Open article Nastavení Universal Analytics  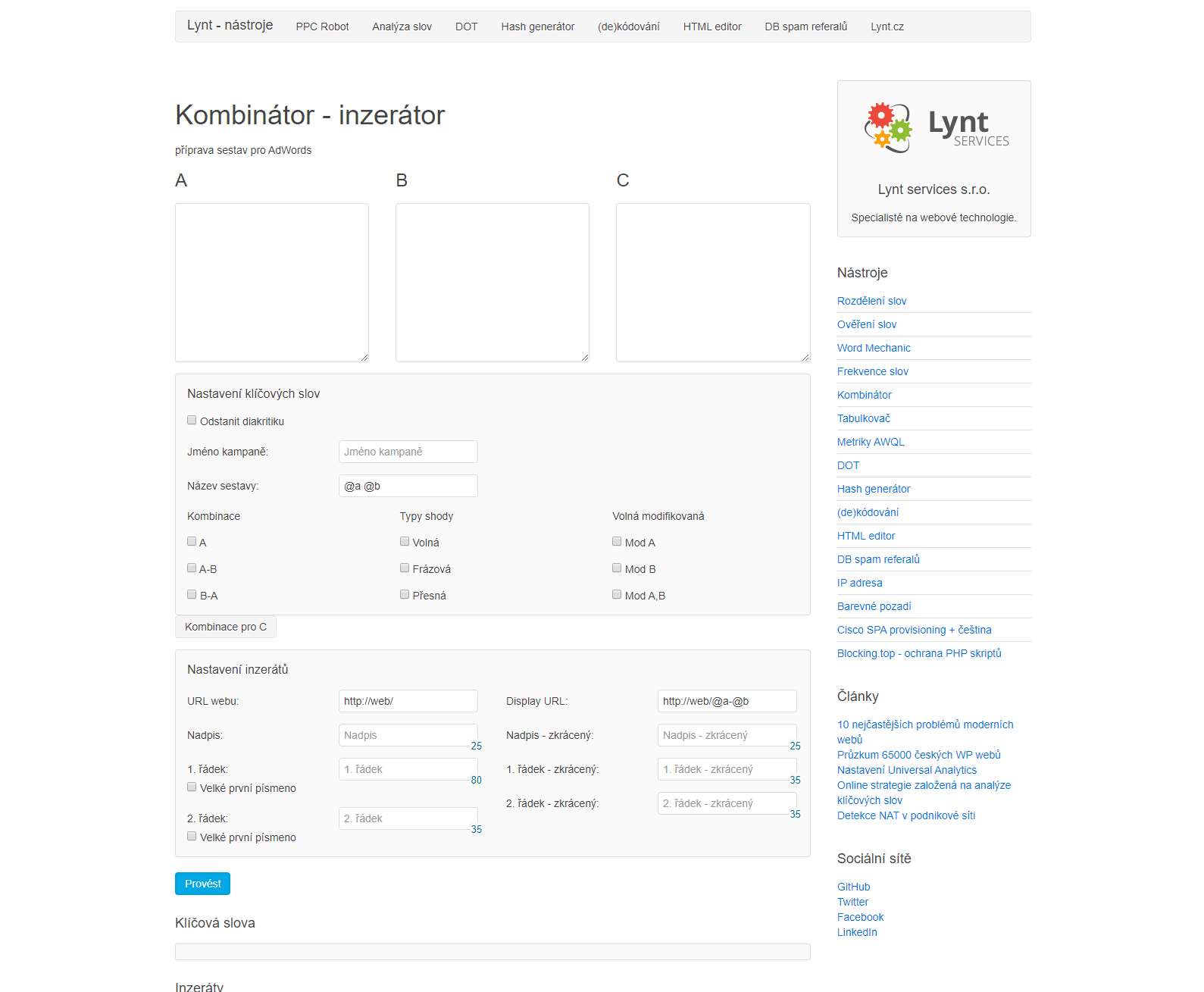tap(907, 770)
